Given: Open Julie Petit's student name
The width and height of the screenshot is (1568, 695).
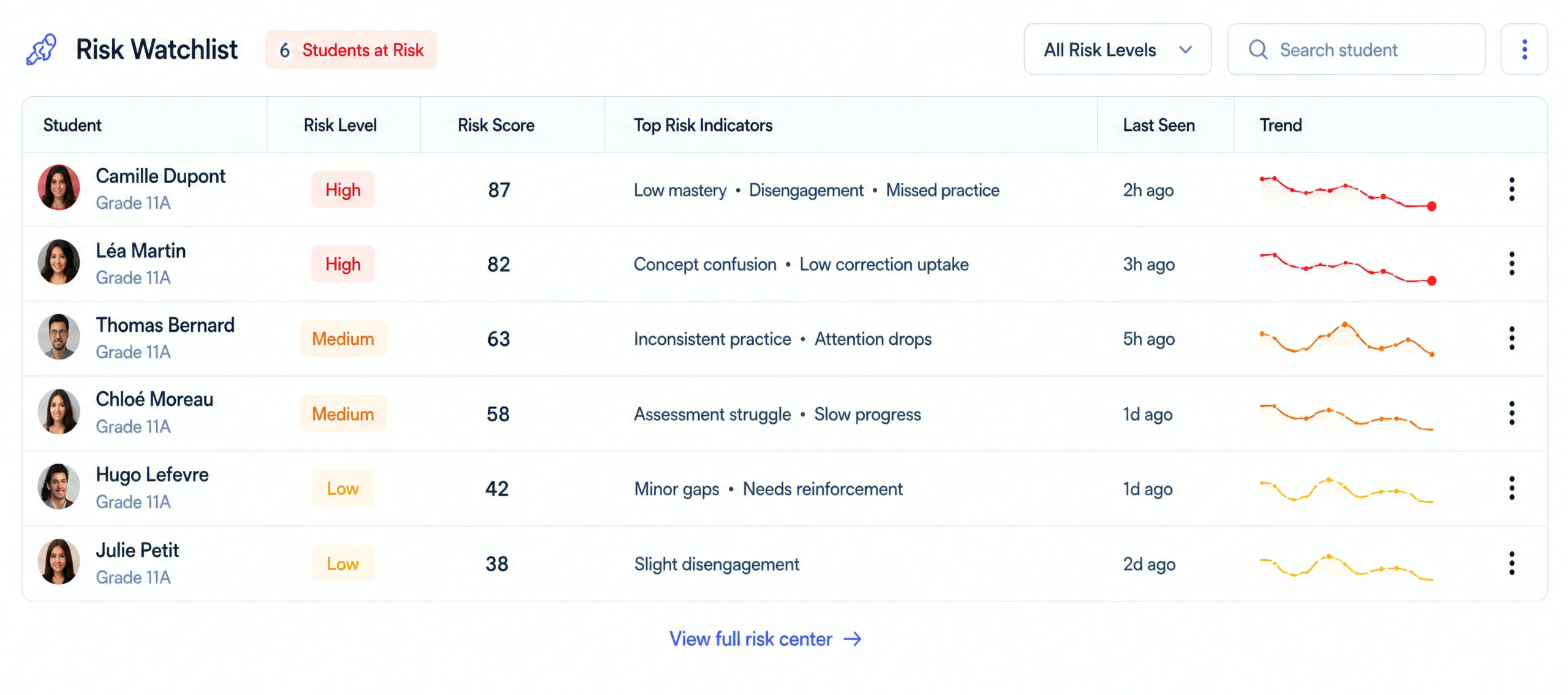Looking at the screenshot, I should [x=137, y=550].
